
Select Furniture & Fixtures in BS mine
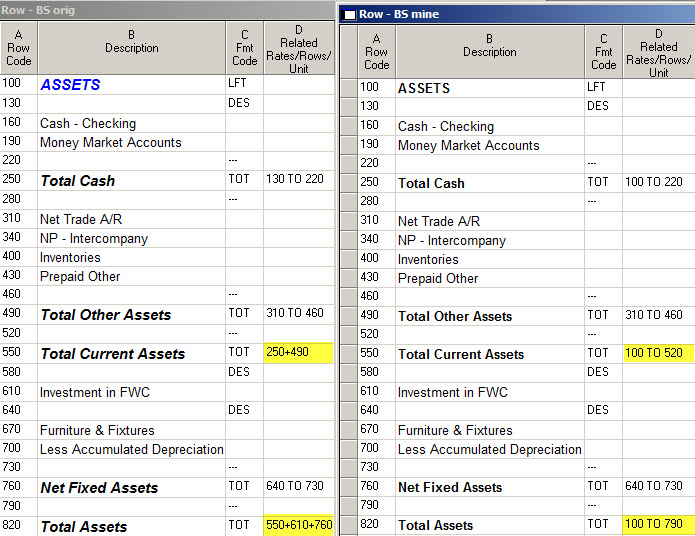coord(455,430)
